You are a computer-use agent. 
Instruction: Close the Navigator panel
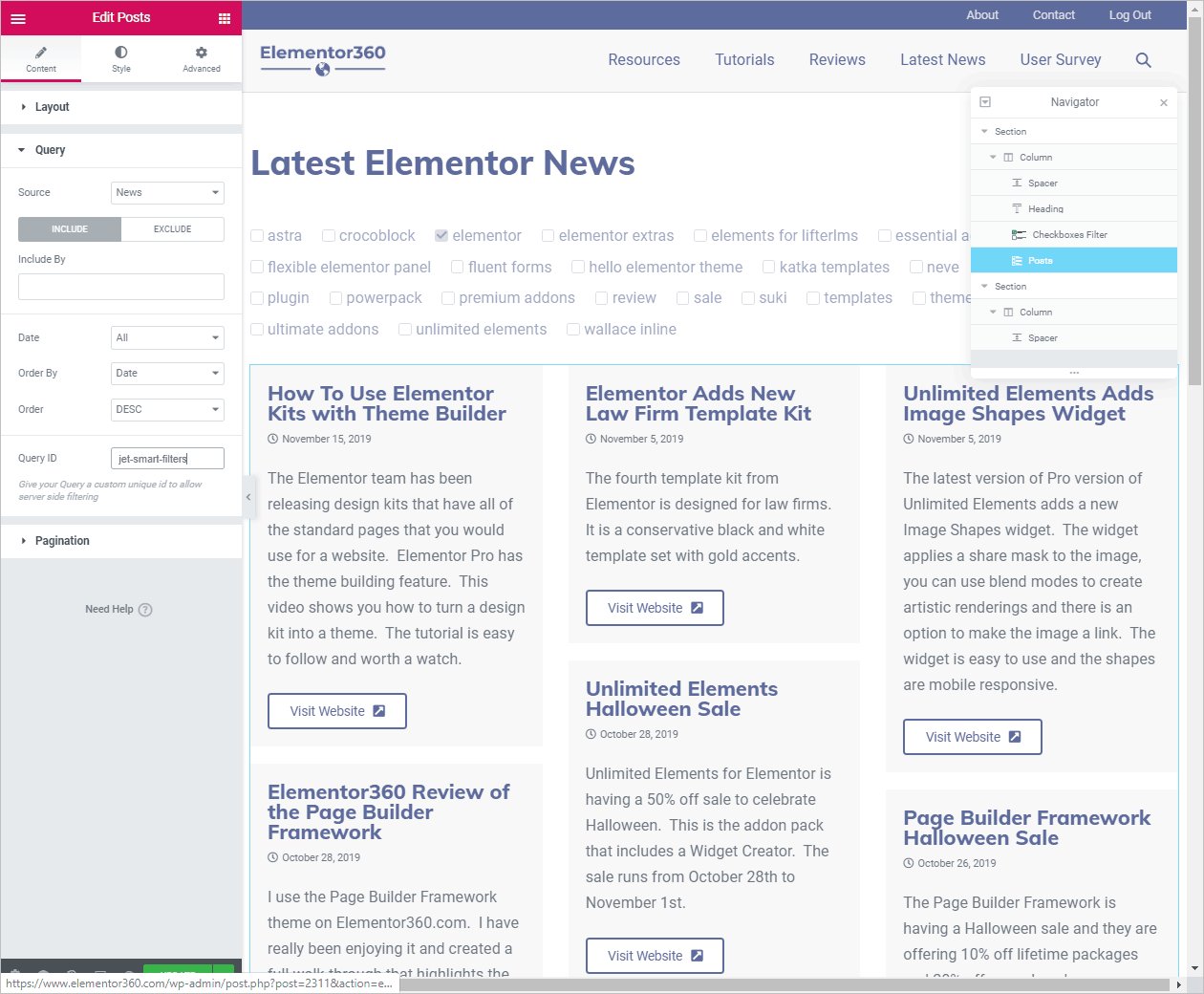click(x=1163, y=103)
